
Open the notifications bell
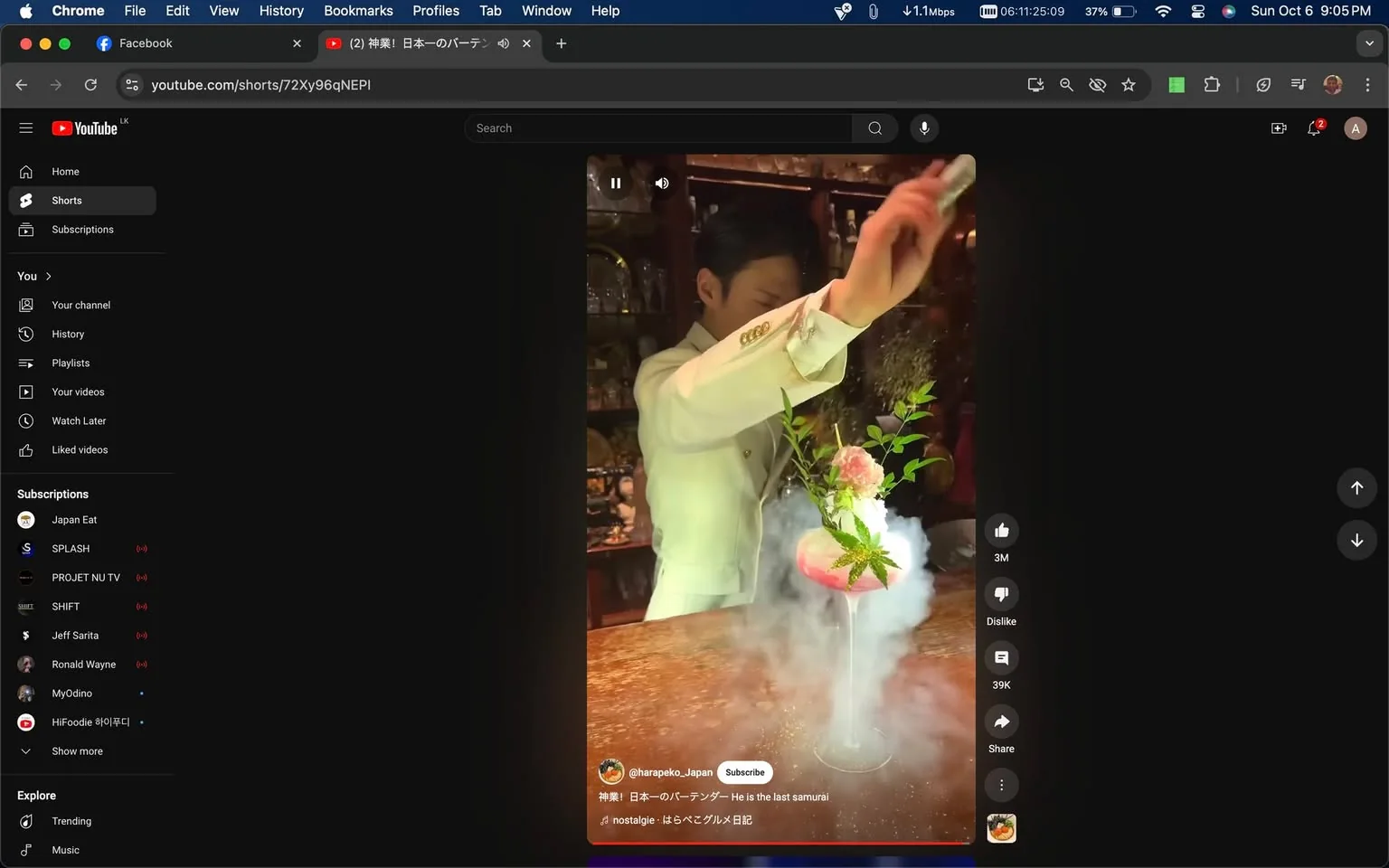coord(1315,128)
